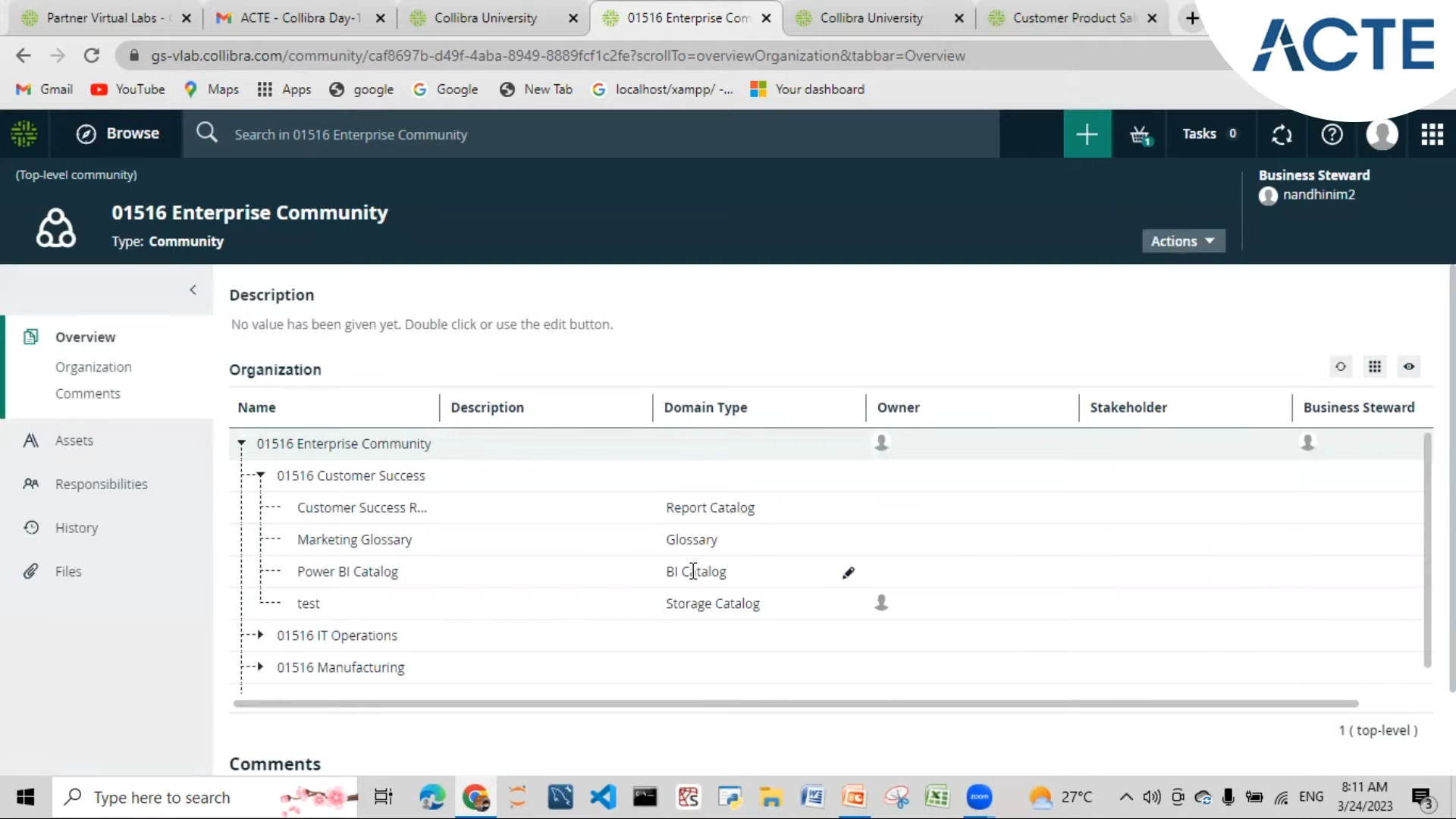Open the Create menu with the plus icon
1456x819 pixels.
(1087, 134)
